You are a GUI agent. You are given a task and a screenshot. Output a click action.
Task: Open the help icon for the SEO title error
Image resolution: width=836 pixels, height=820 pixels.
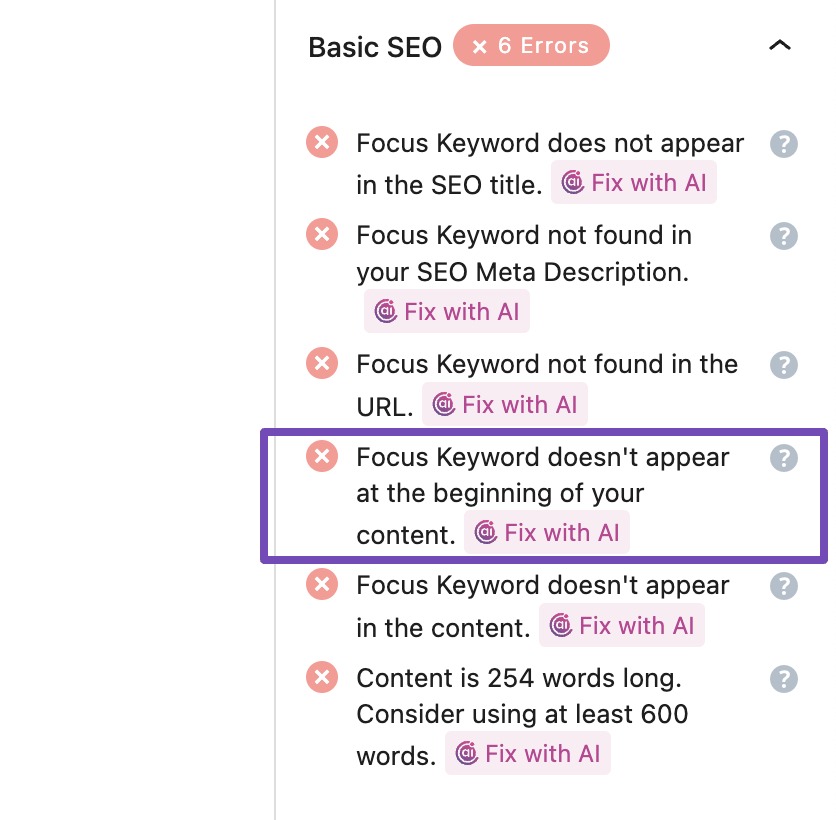pos(784,144)
